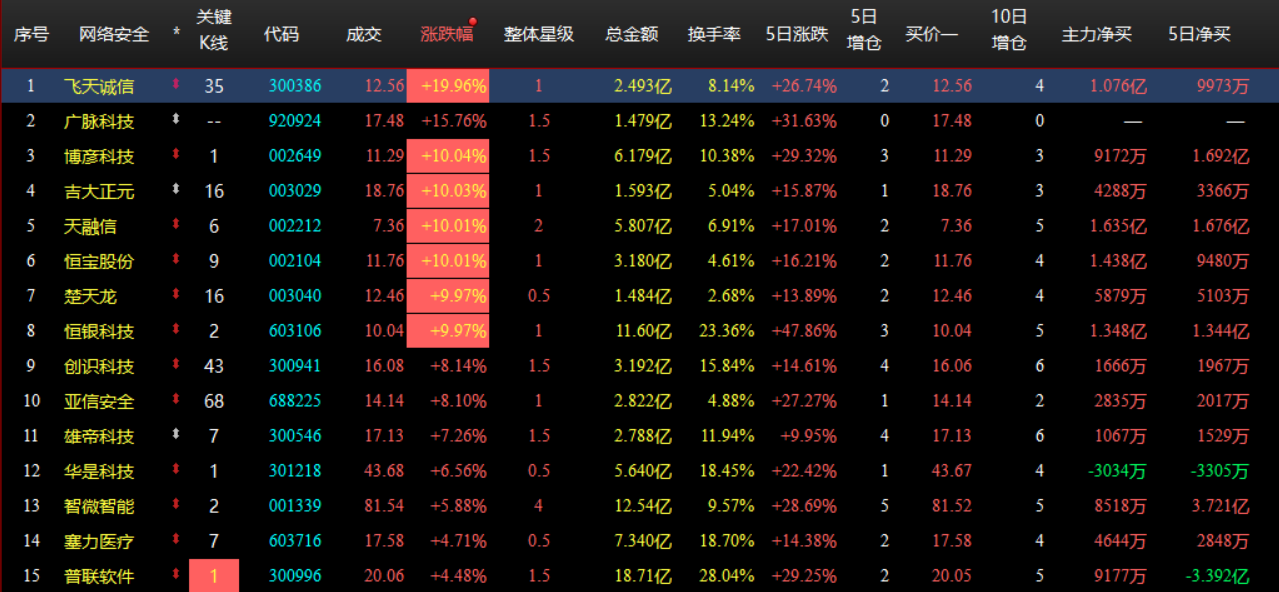Sort by the 关键K线 column header

click(213, 31)
